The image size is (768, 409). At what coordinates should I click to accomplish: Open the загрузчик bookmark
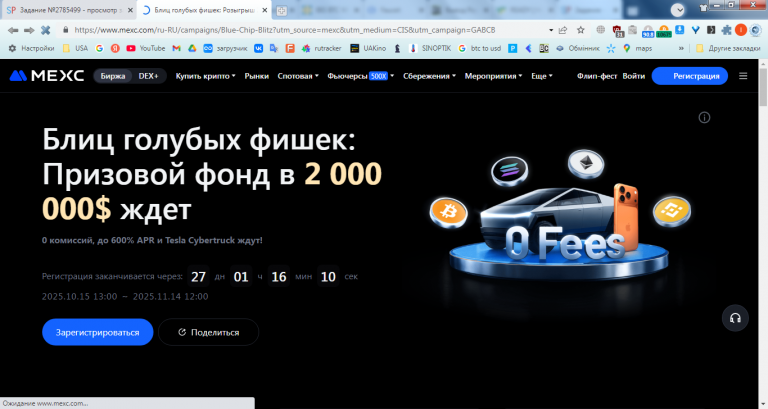225,48
